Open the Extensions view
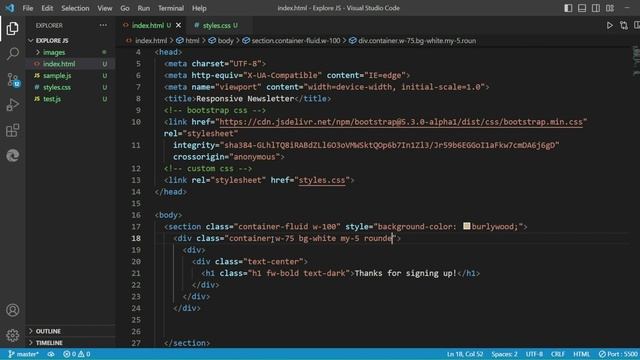Viewport: 640px width, 360px height. (x=12, y=130)
